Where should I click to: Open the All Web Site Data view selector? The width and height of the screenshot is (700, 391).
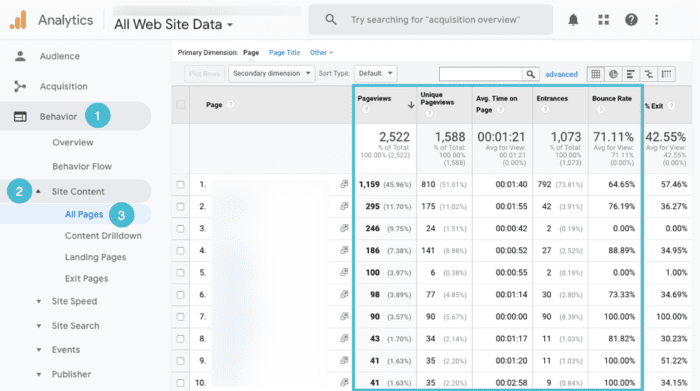click(173, 24)
